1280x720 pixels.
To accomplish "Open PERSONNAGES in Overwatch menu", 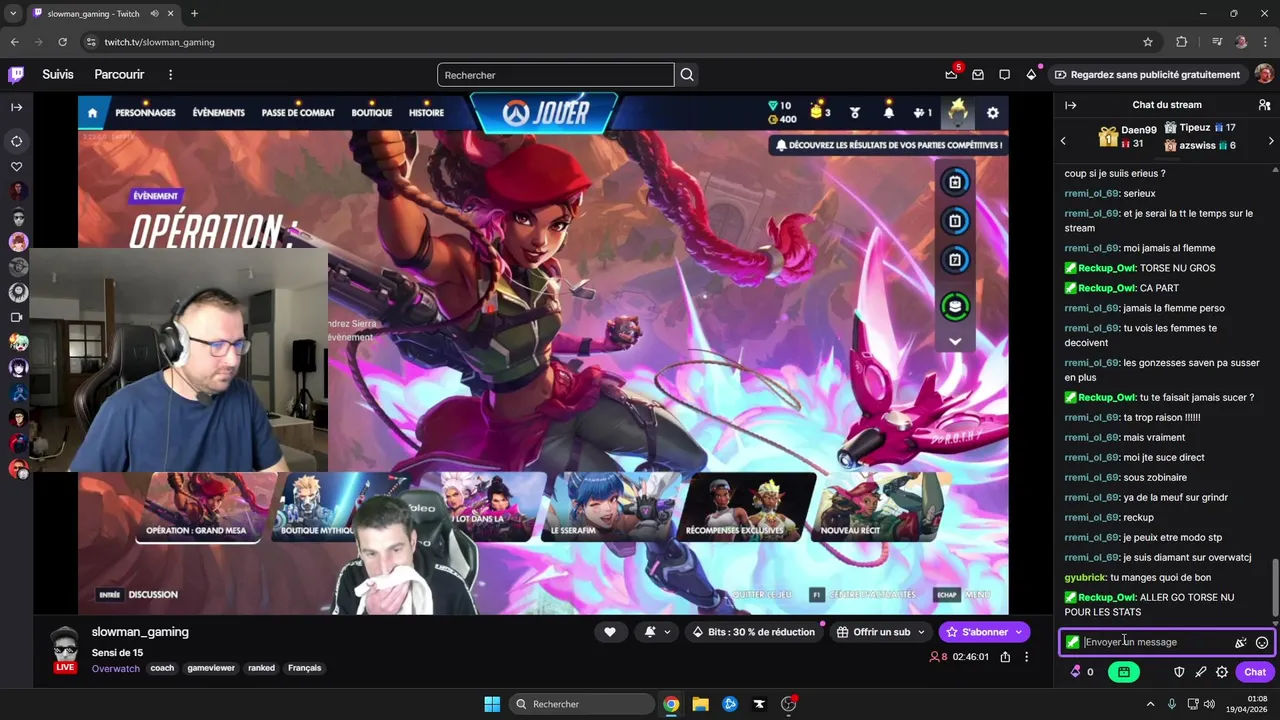I will 145,113.
